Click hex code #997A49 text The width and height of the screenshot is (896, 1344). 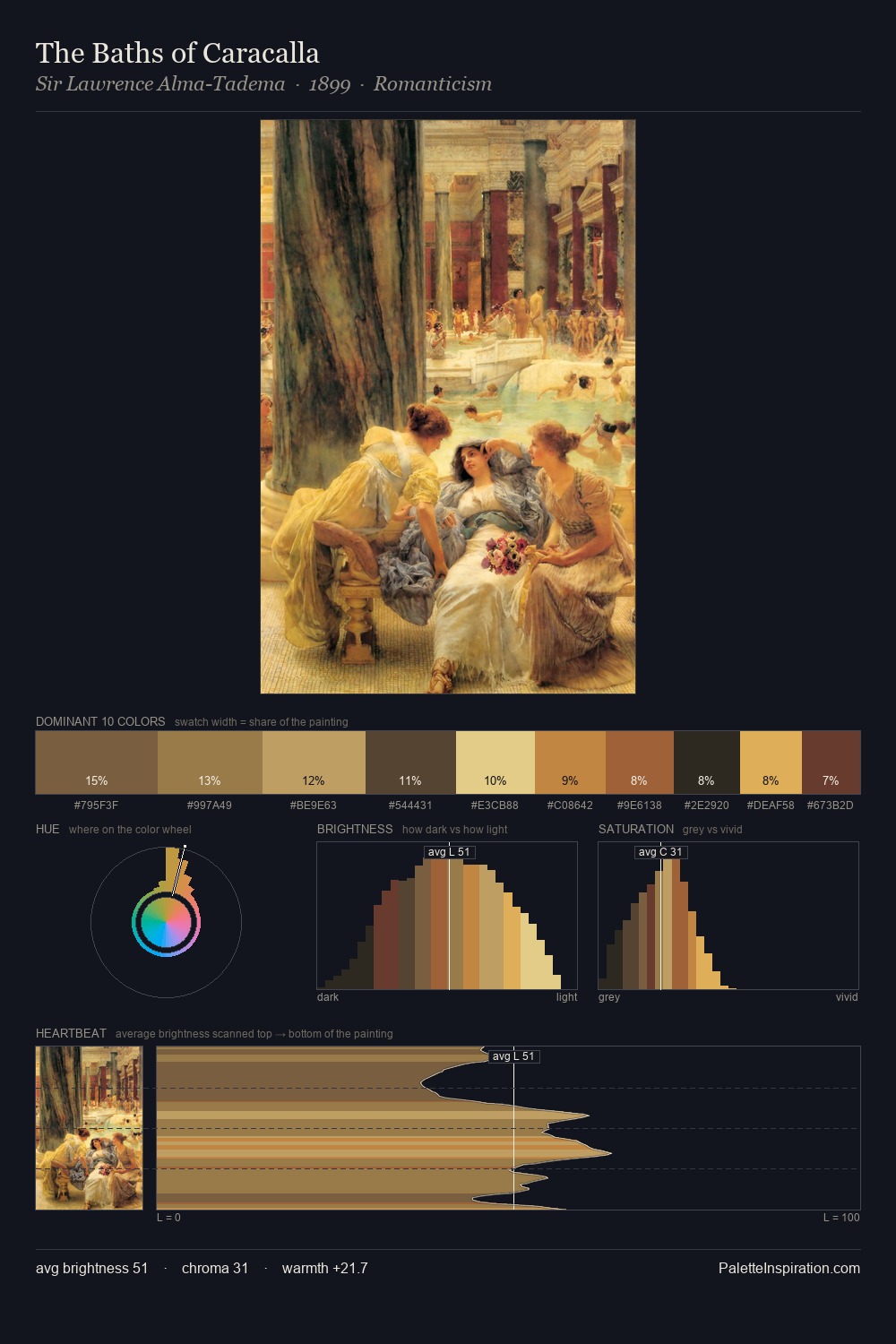point(210,806)
